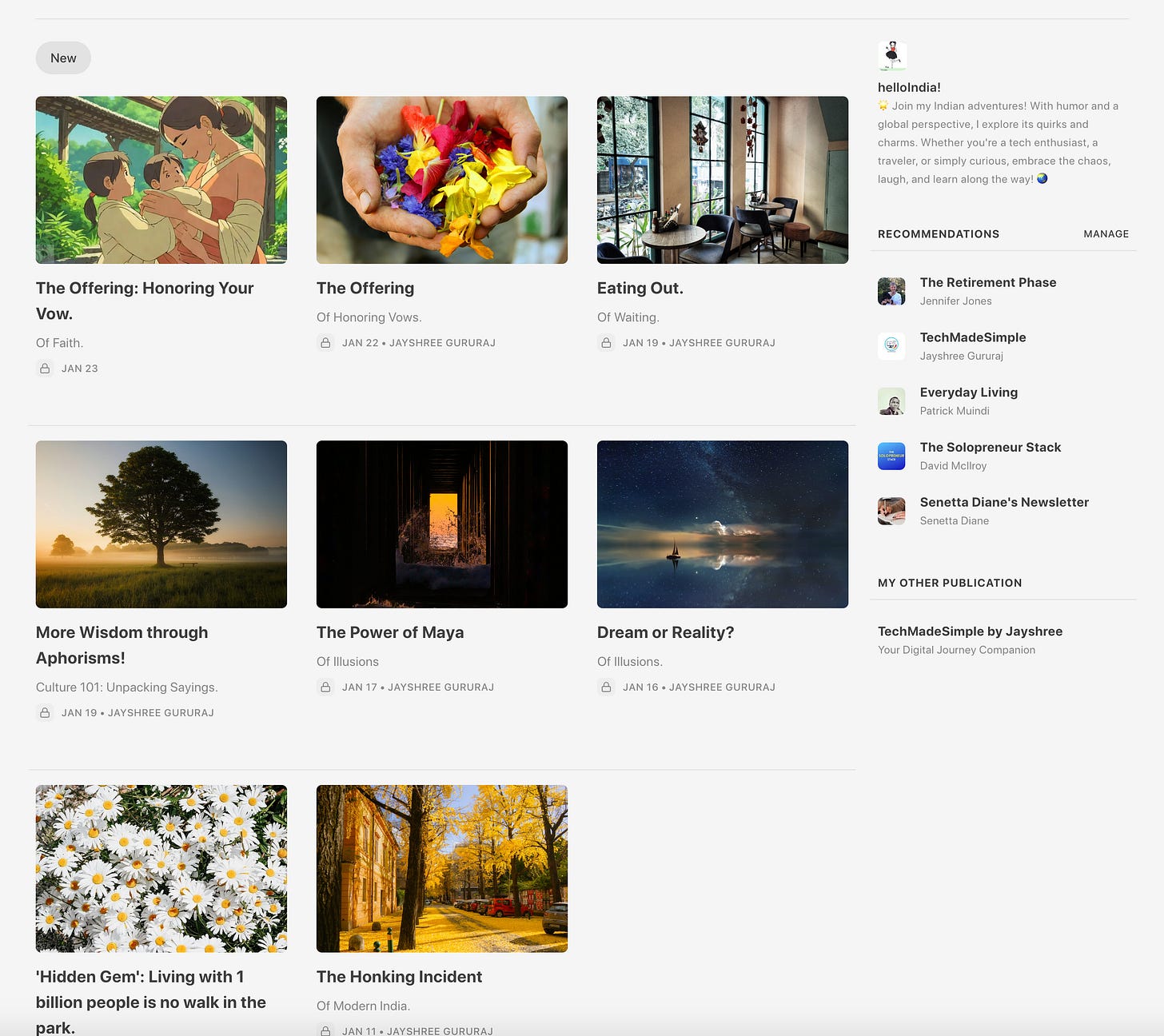Viewport: 1164px width, 1036px height.
Task: Select Senetta Diane's Newsletter avatar icon
Action: point(891,511)
